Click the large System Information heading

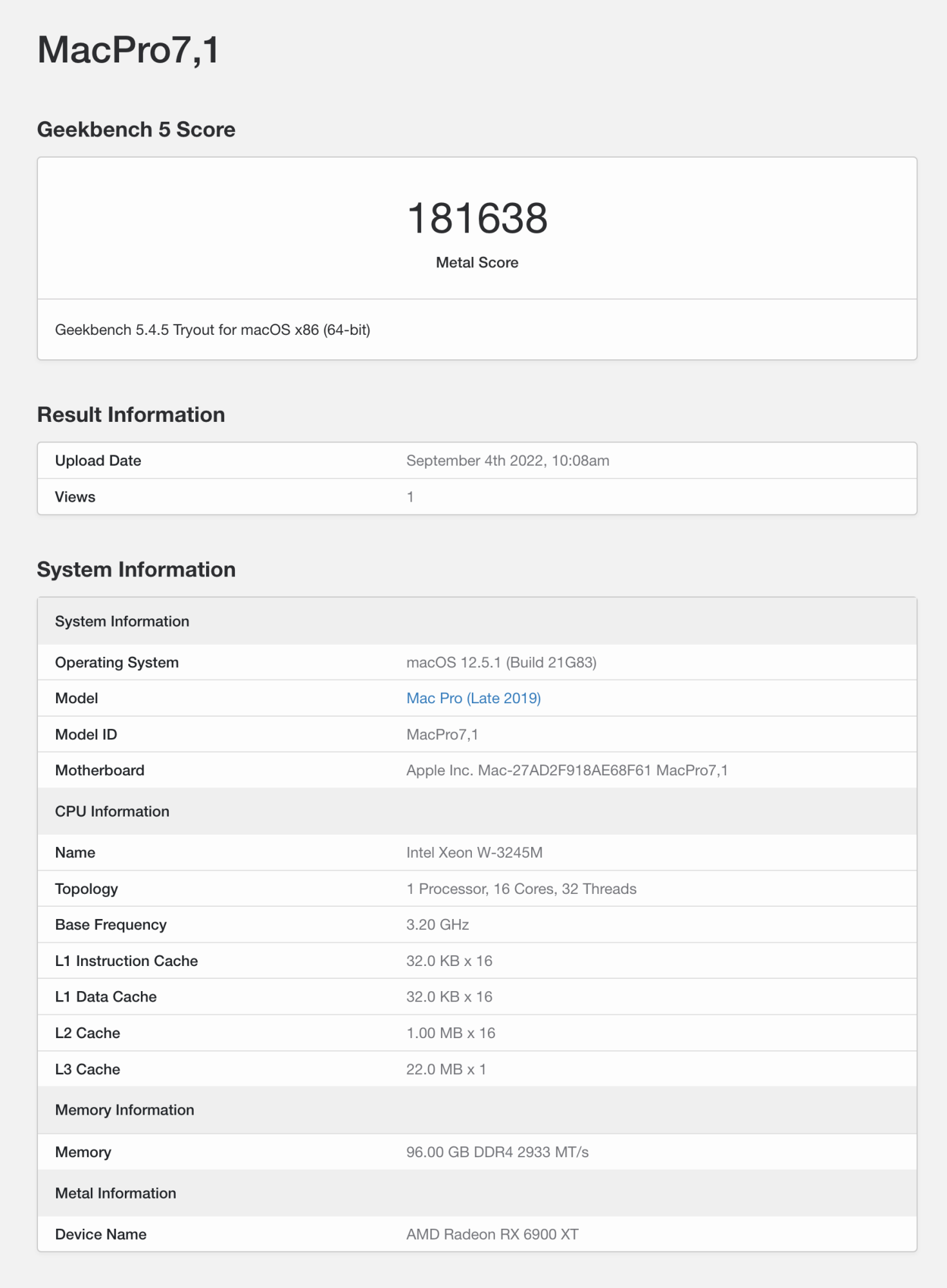click(136, 569)
